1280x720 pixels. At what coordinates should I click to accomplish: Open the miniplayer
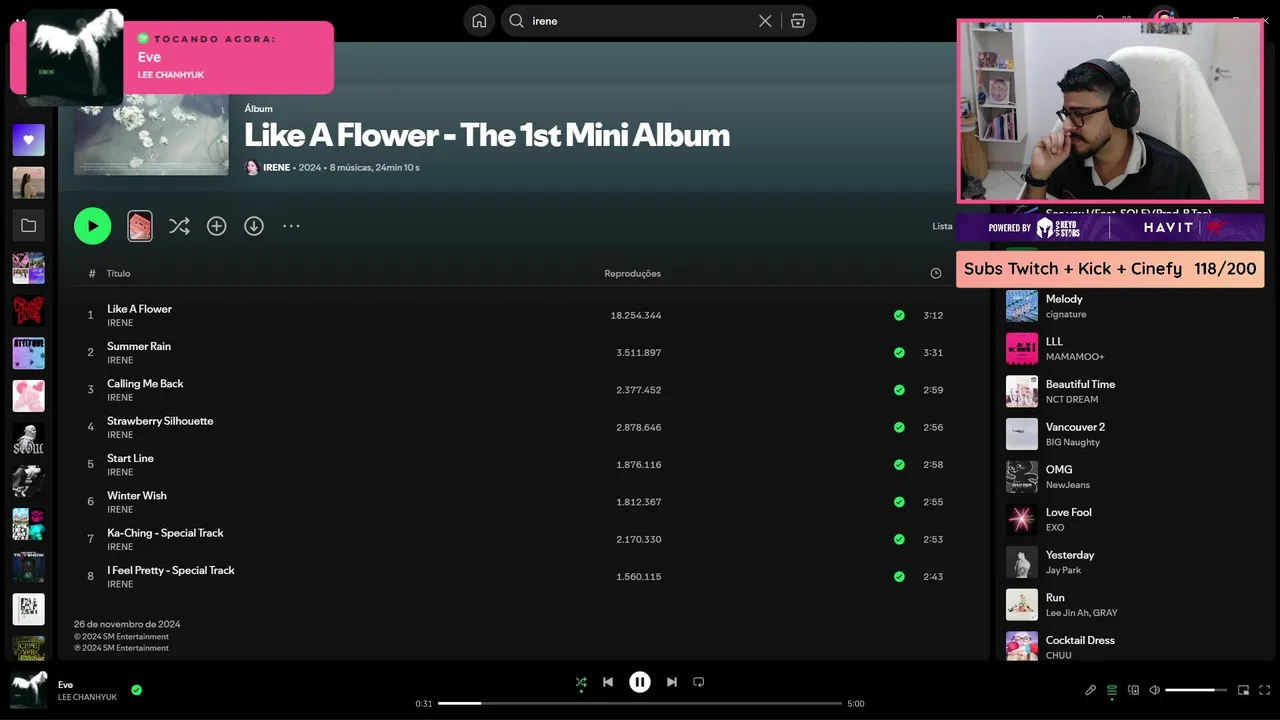click(x=1244, y=690)
